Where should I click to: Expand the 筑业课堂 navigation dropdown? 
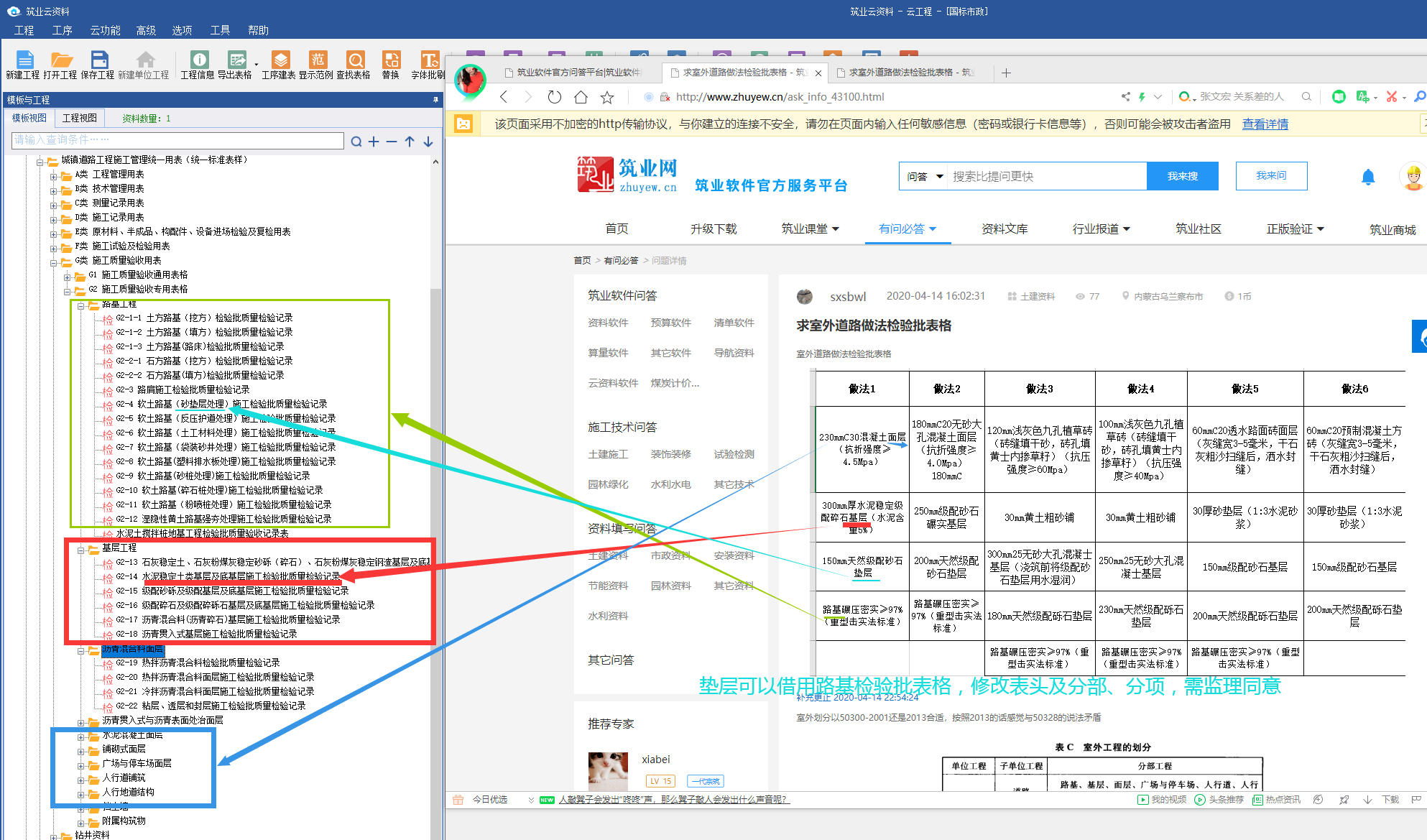836,229
